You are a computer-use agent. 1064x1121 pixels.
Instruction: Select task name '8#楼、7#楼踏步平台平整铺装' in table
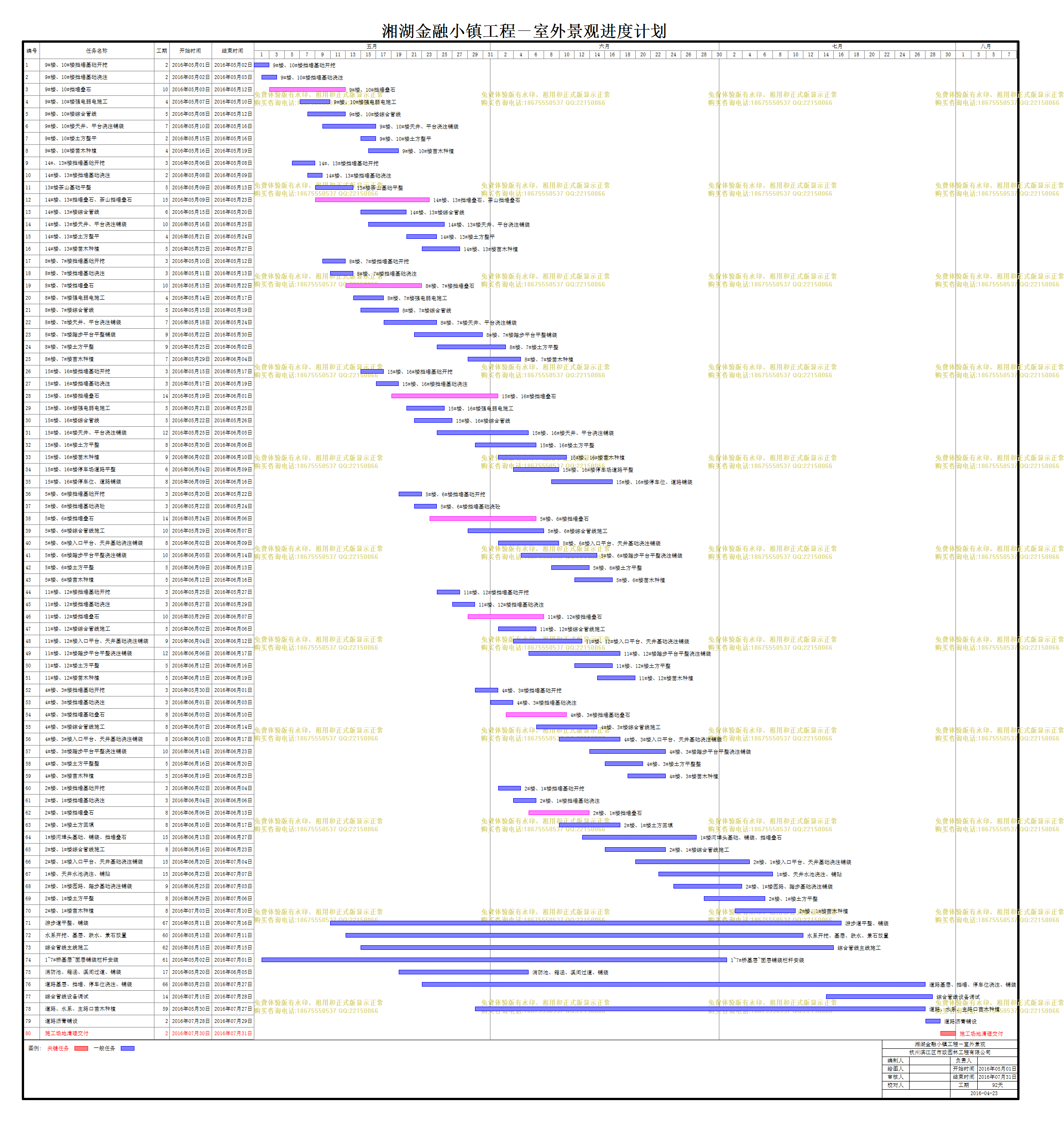click(80, 335)
